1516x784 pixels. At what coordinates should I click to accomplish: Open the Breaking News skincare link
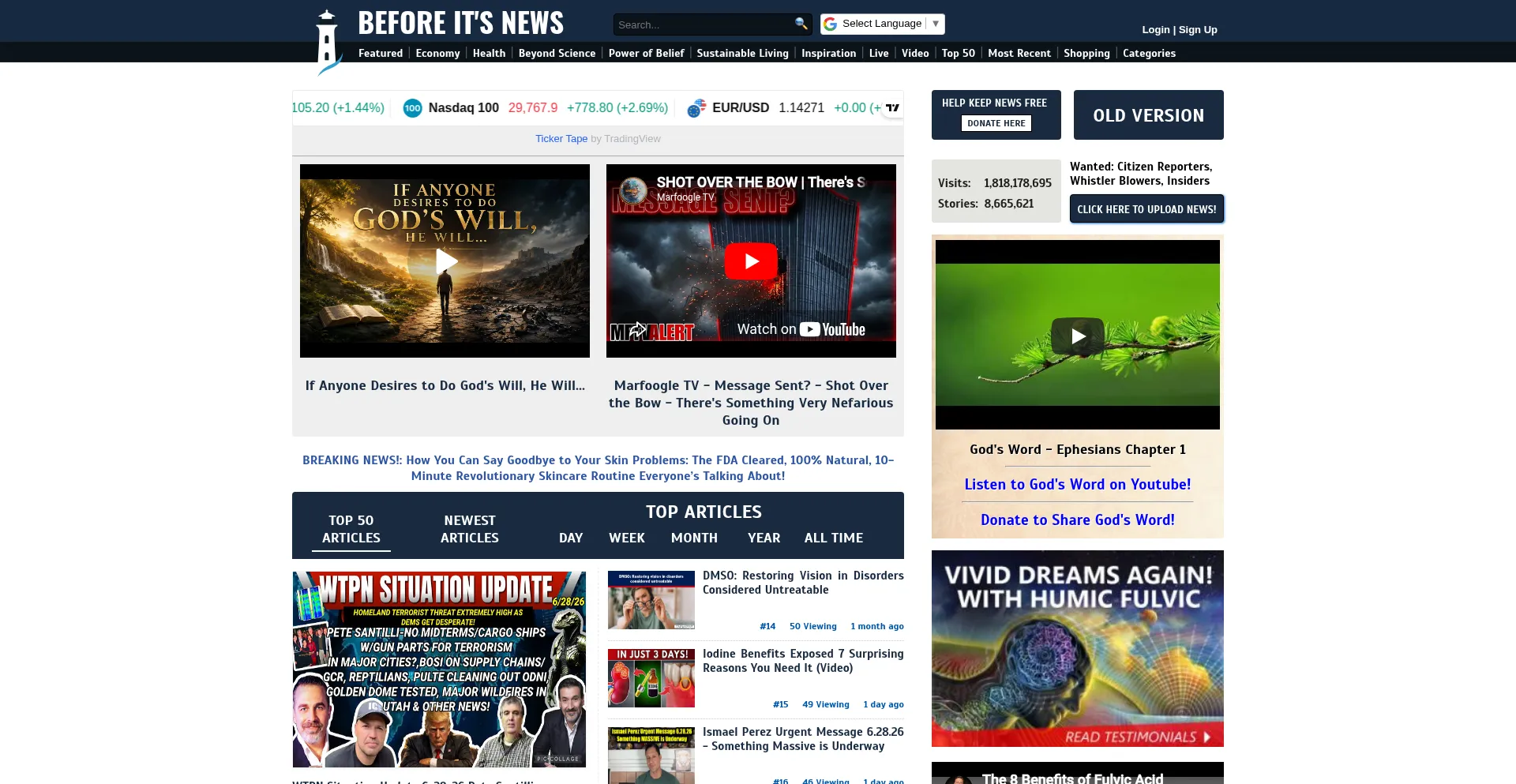pyautogui.click(x=598, y=468)
